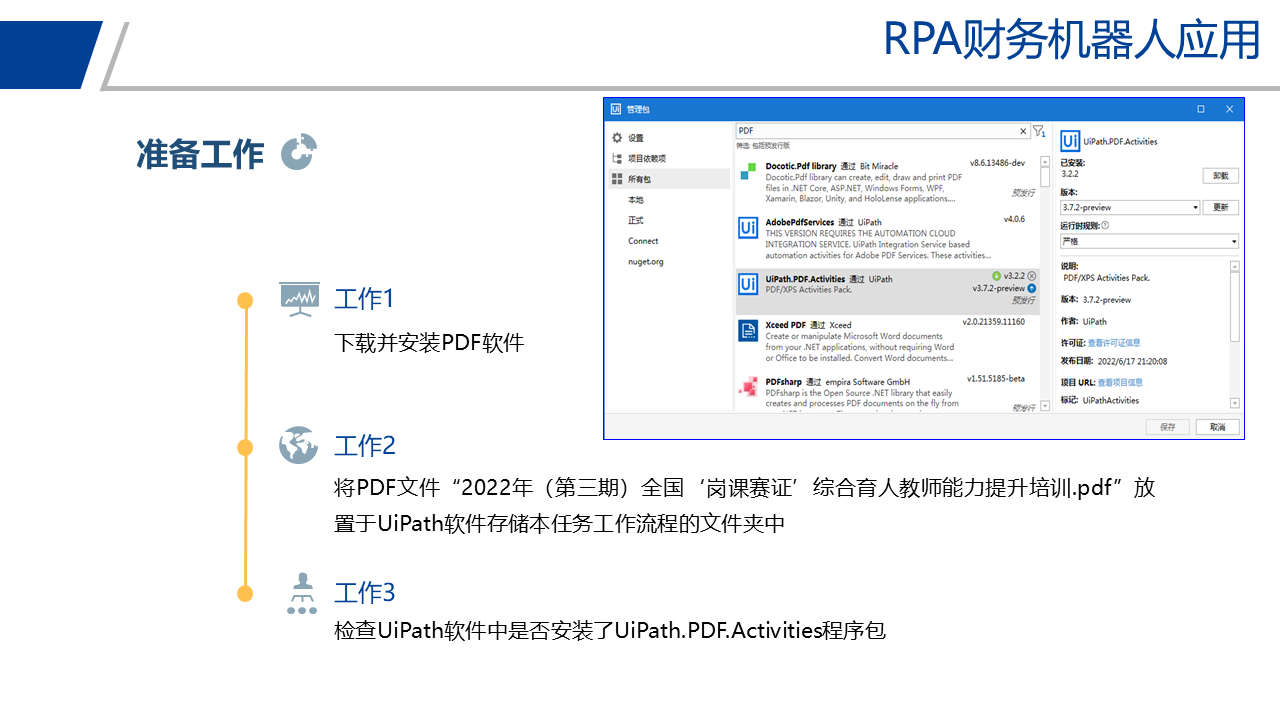Click the UiPath.PDF.Activities list icon
1280x720 pixels.
tap(748, 283)
